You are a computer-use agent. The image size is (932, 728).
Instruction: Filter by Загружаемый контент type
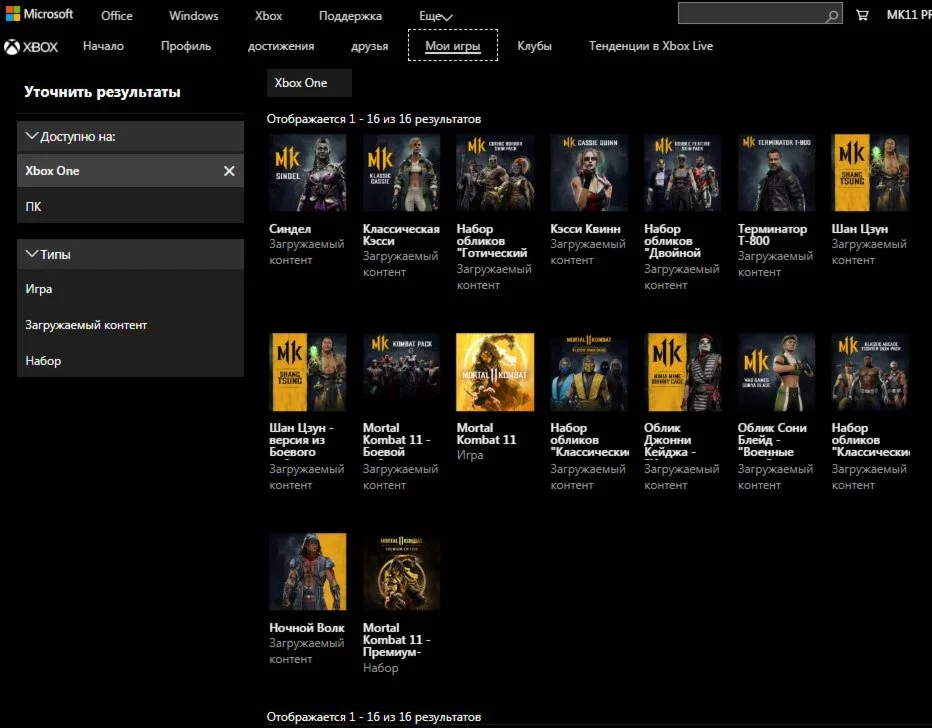point(86,325)
